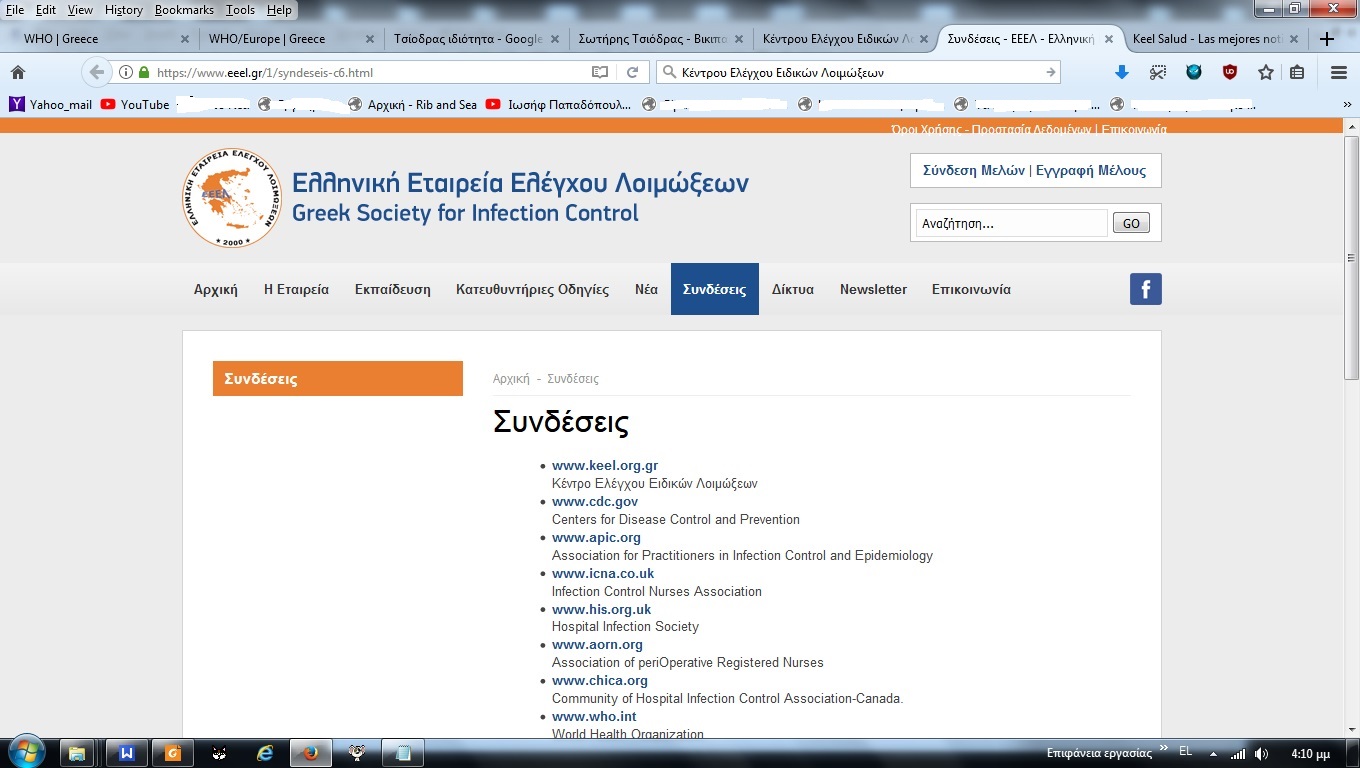
Task: Click the GO search button
Action: [x=1131, y=223]
